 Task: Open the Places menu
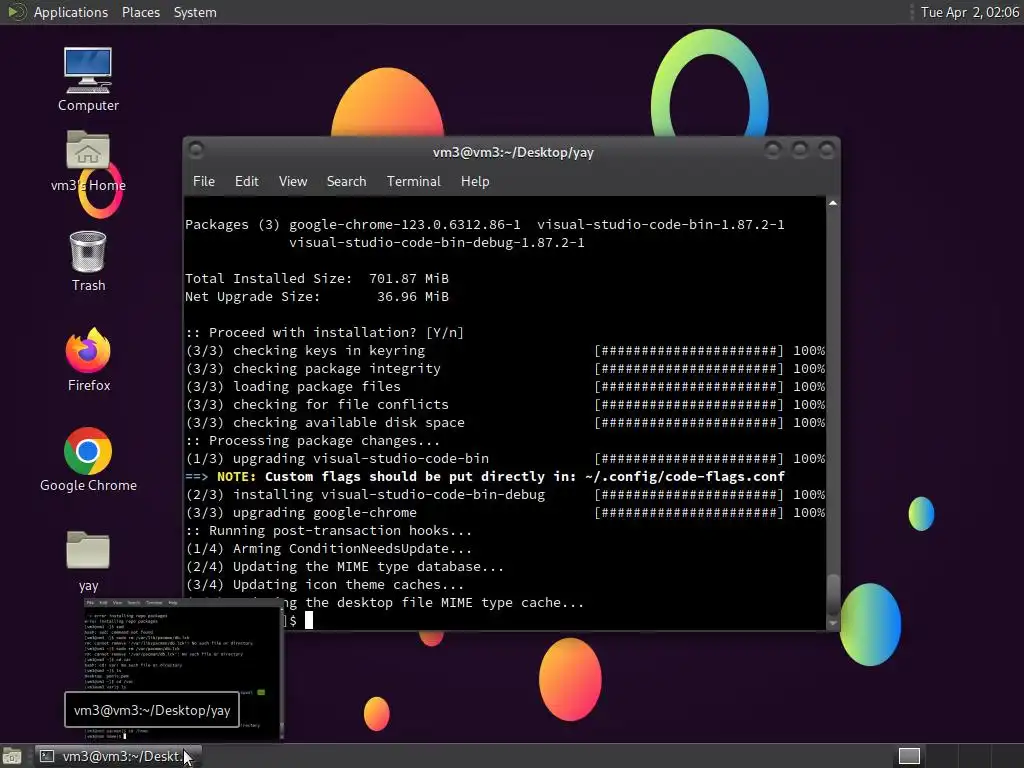point(140,12)
